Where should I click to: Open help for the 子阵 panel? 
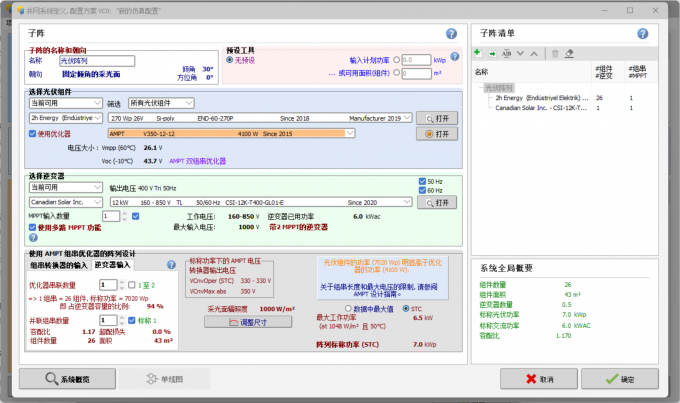point(451,33)
